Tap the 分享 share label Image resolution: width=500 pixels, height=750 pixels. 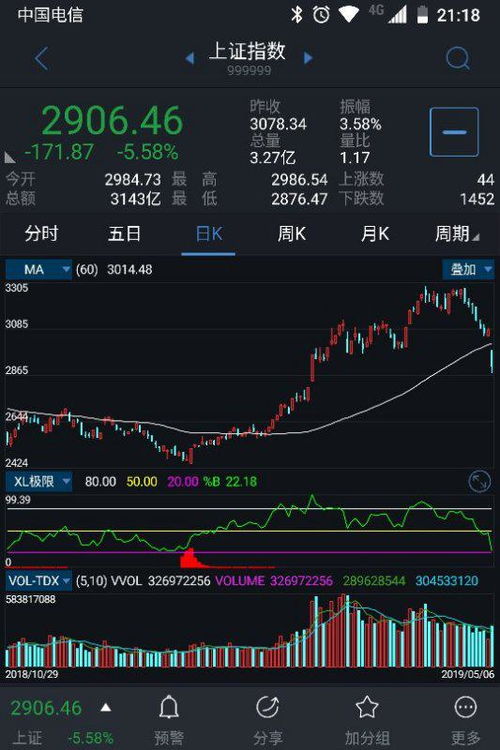pos(267,737)
